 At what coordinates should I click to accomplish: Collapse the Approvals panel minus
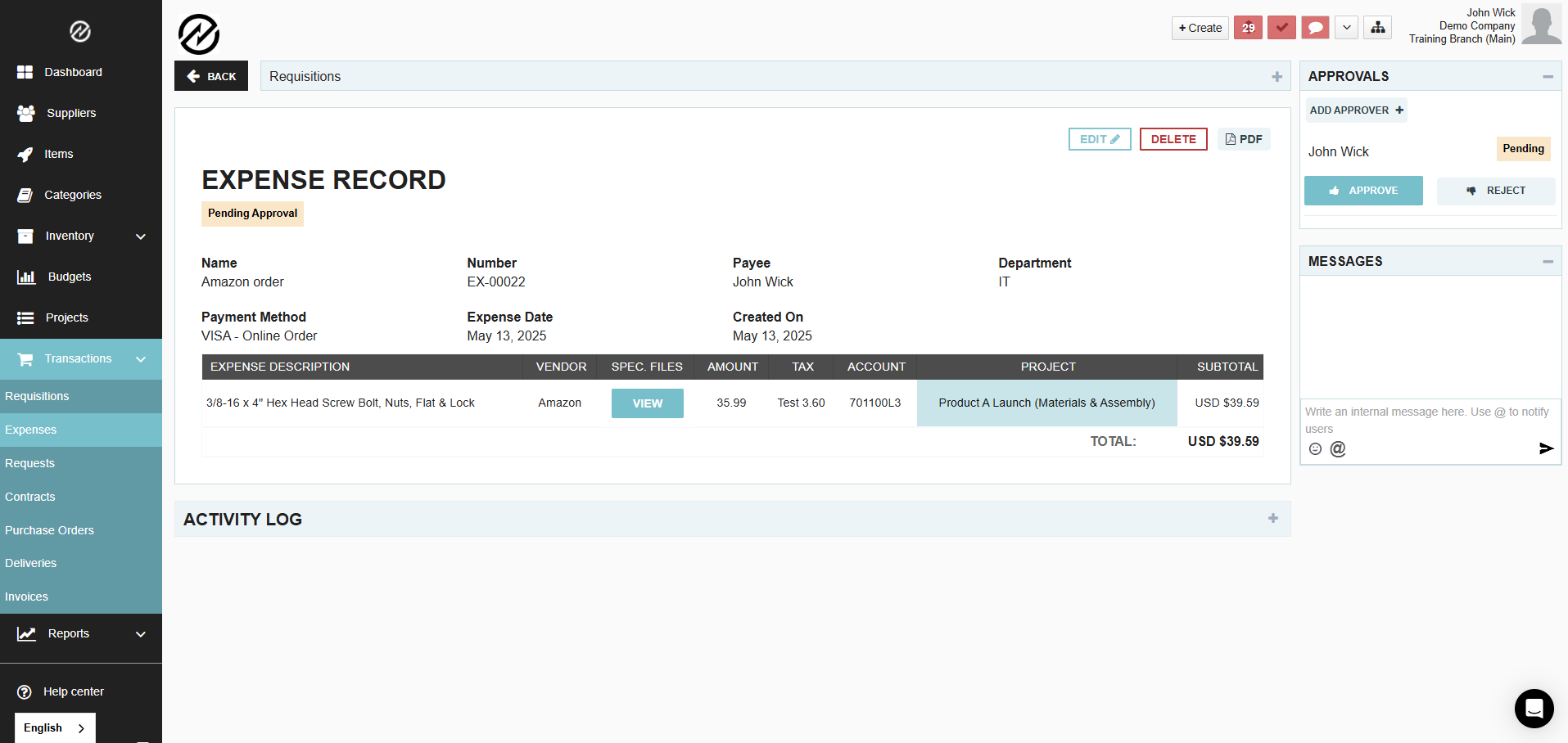point(1548,77)
